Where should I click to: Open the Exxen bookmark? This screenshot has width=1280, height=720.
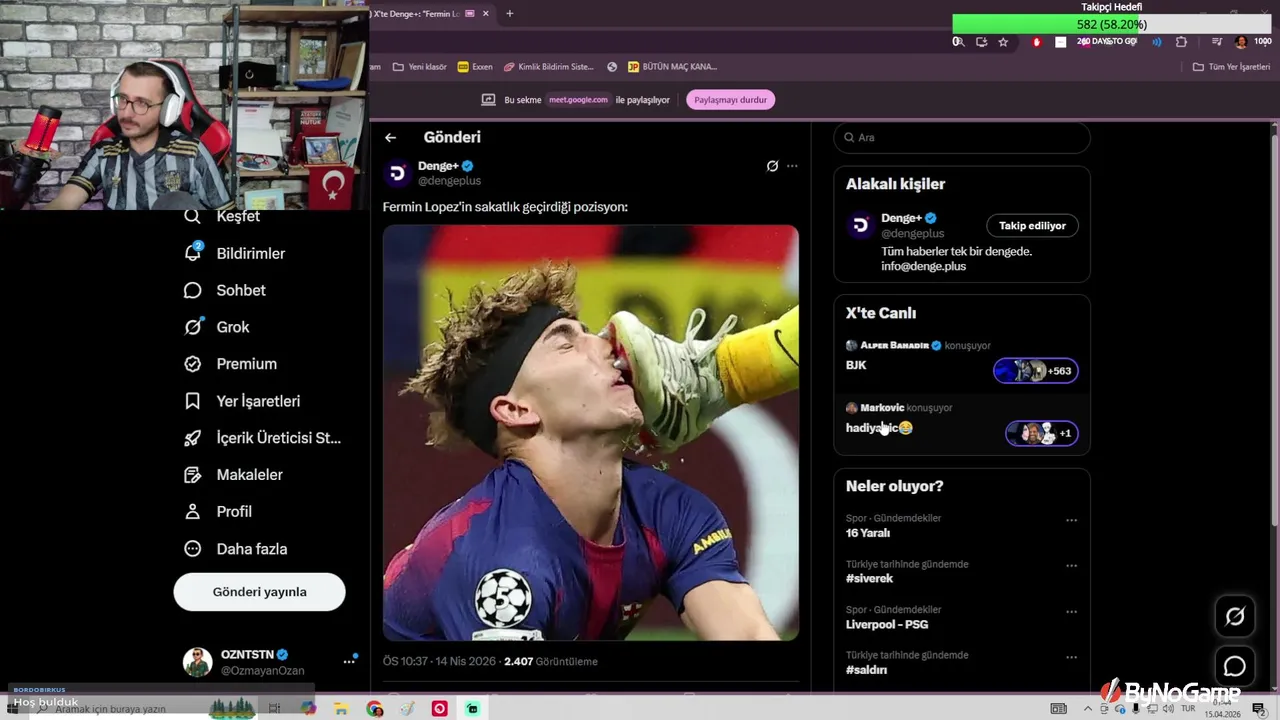(475, 67)
